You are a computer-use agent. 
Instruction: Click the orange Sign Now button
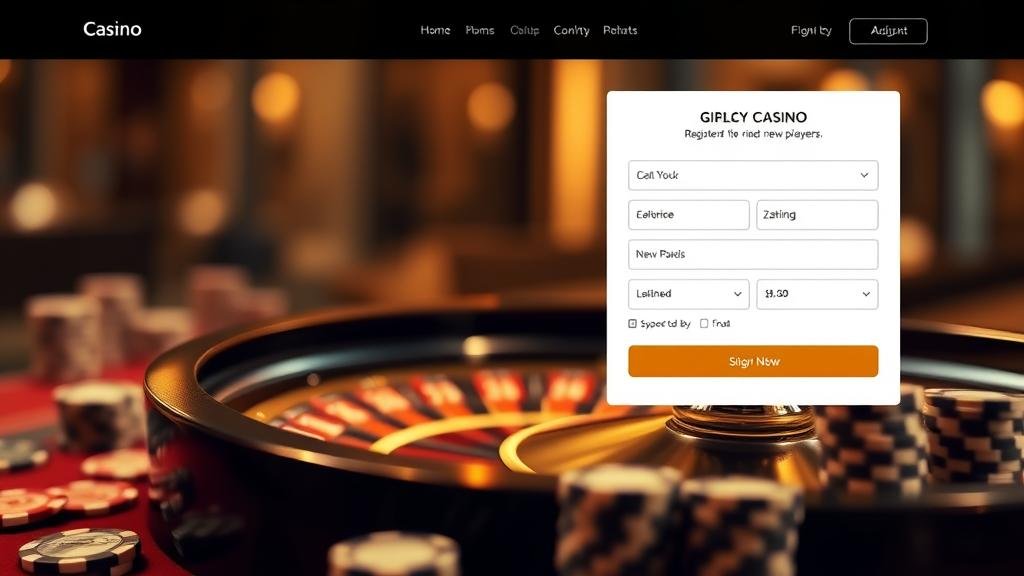[x=753, y=361]
